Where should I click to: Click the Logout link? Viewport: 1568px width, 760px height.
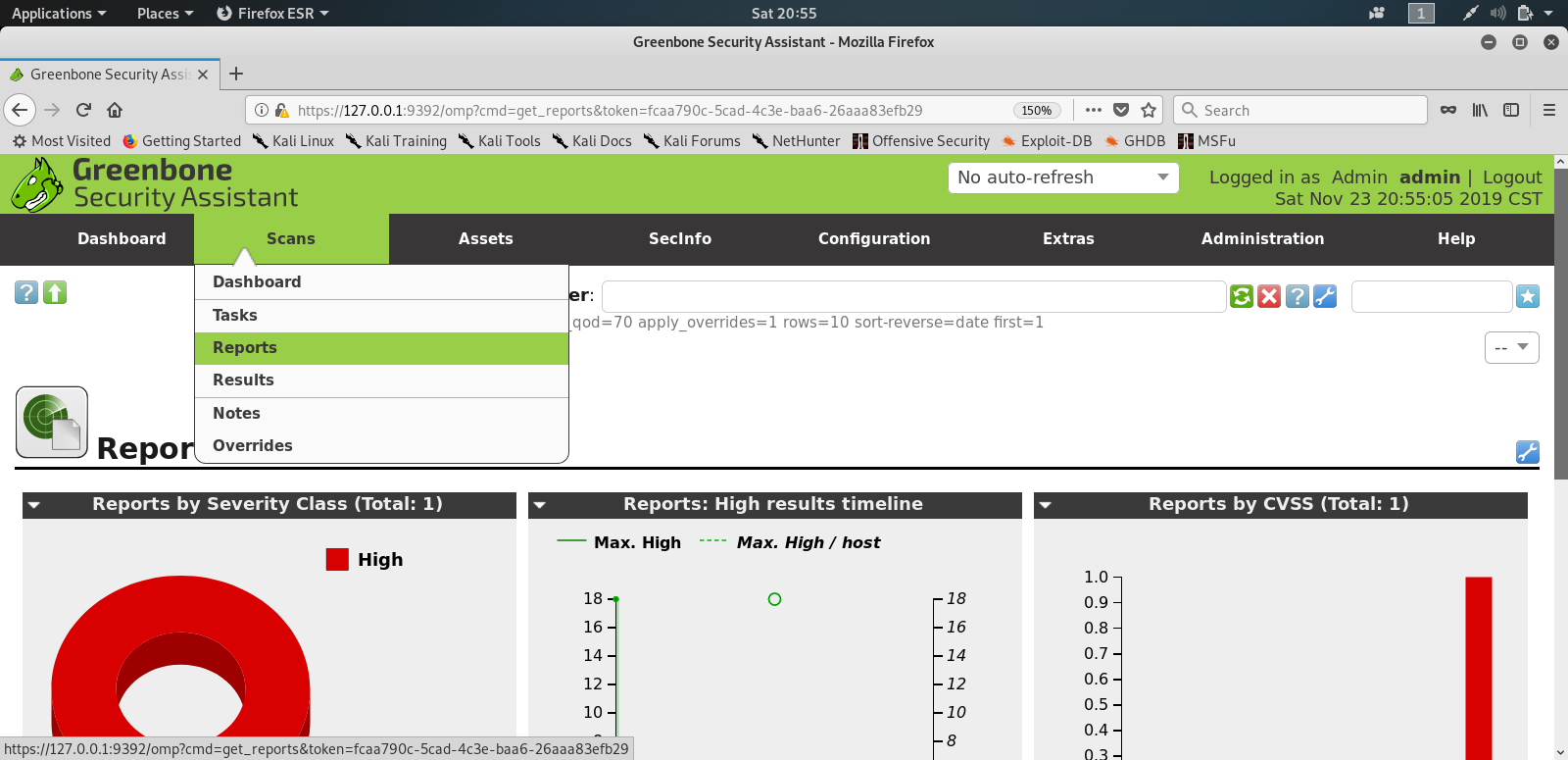(x=1512, y=177)
